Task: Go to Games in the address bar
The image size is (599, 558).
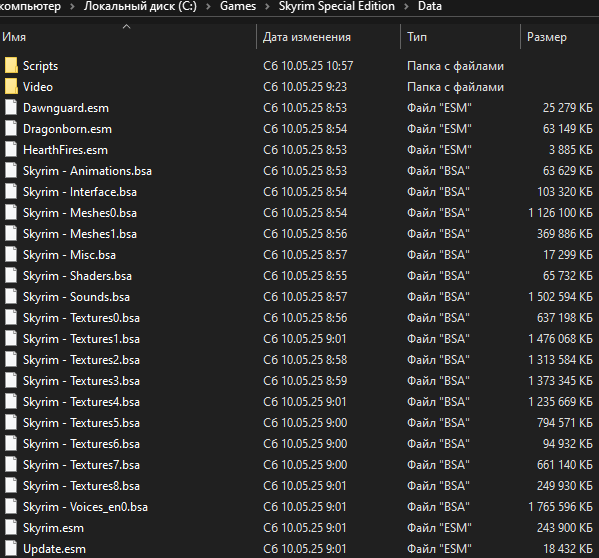Action: pos(238,6)
